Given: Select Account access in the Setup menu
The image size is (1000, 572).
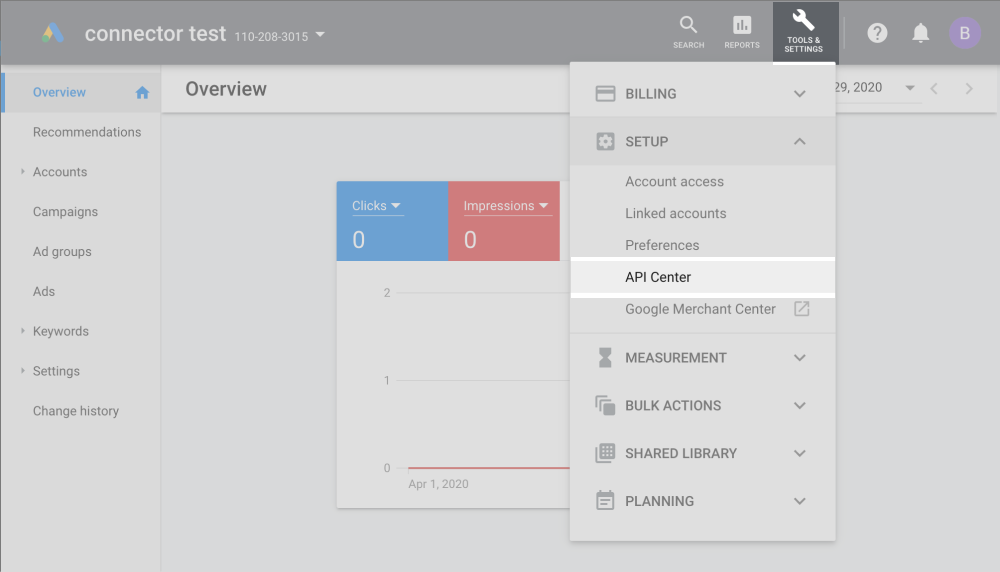Looking at the screenshot, I should [674, 182].
